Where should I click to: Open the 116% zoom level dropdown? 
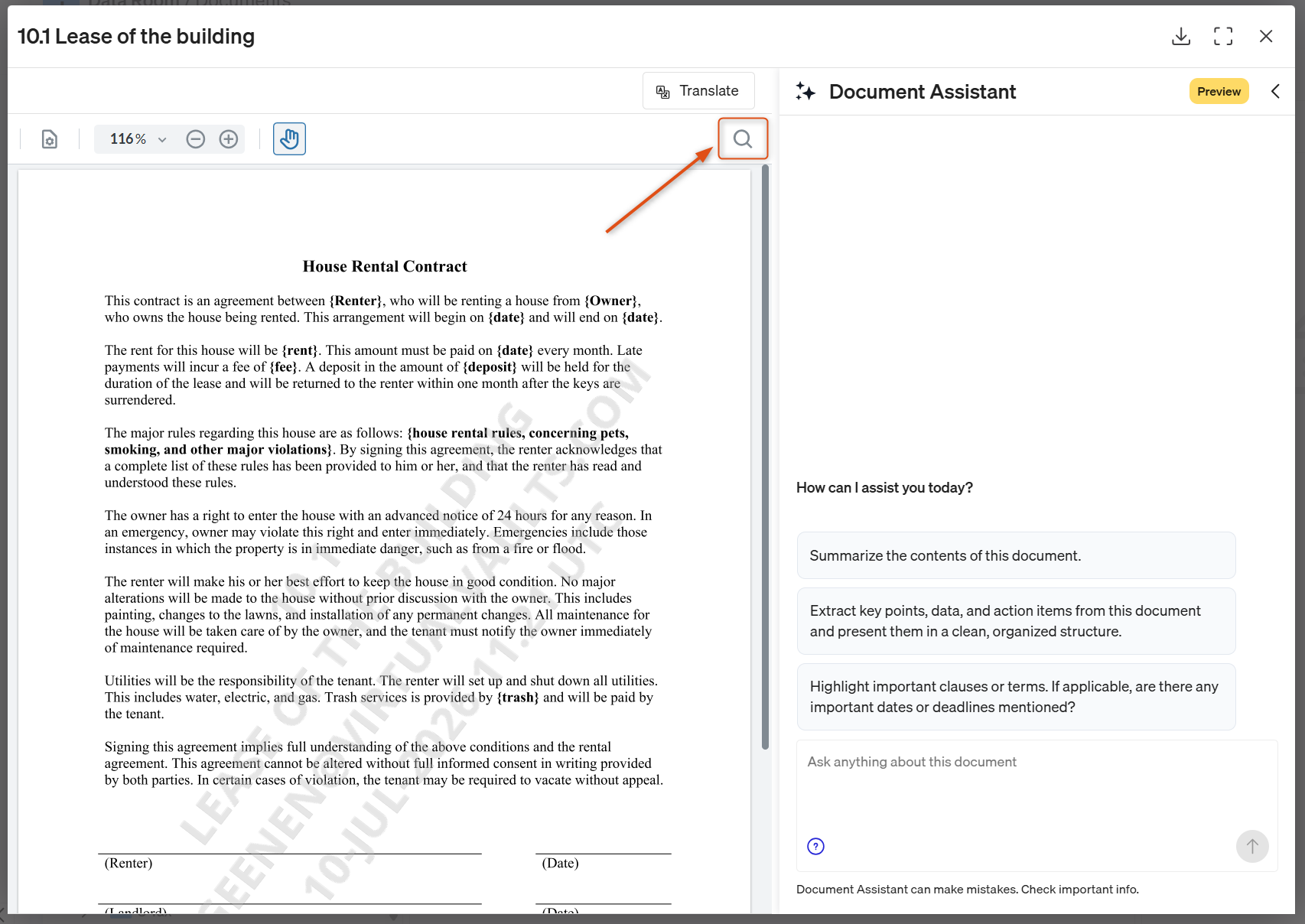click(x=138, y=139)
